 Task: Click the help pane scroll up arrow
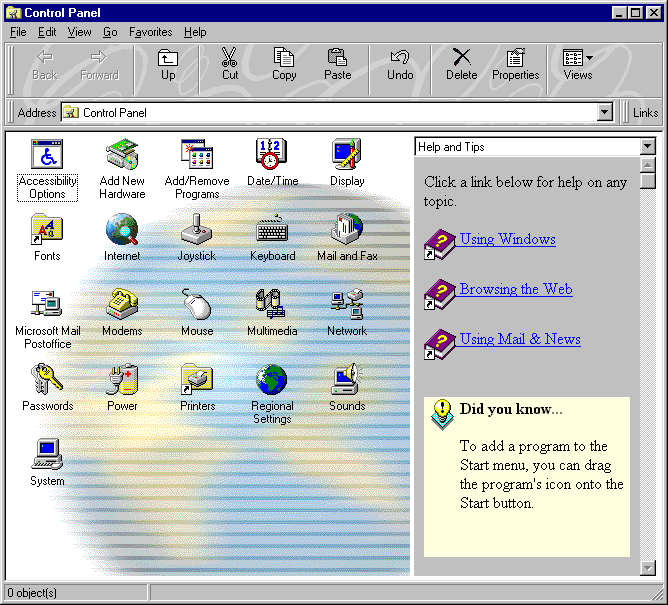(x=648, y=165)
